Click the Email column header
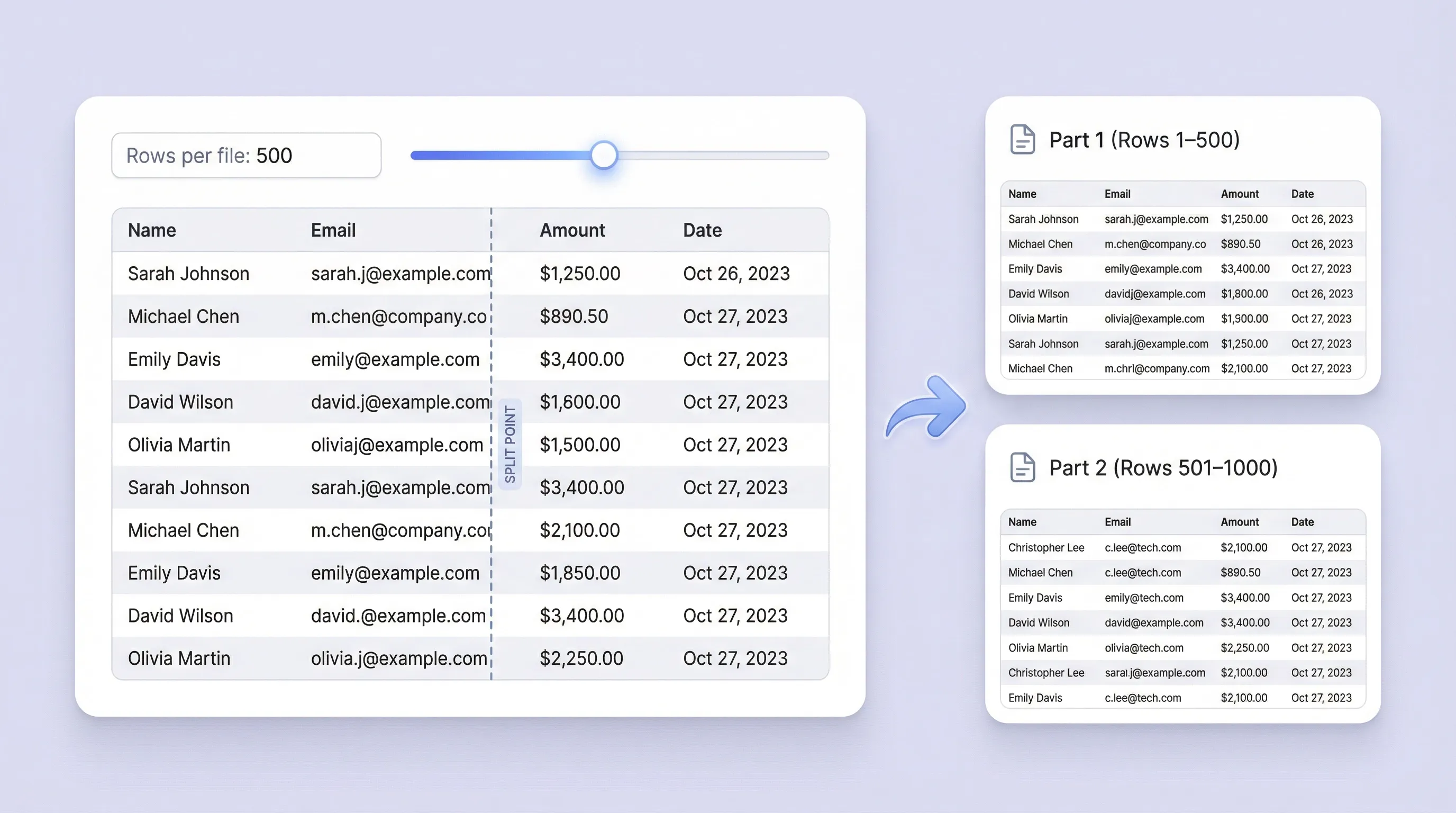1456x813 pixels. [x=333, y=230]
